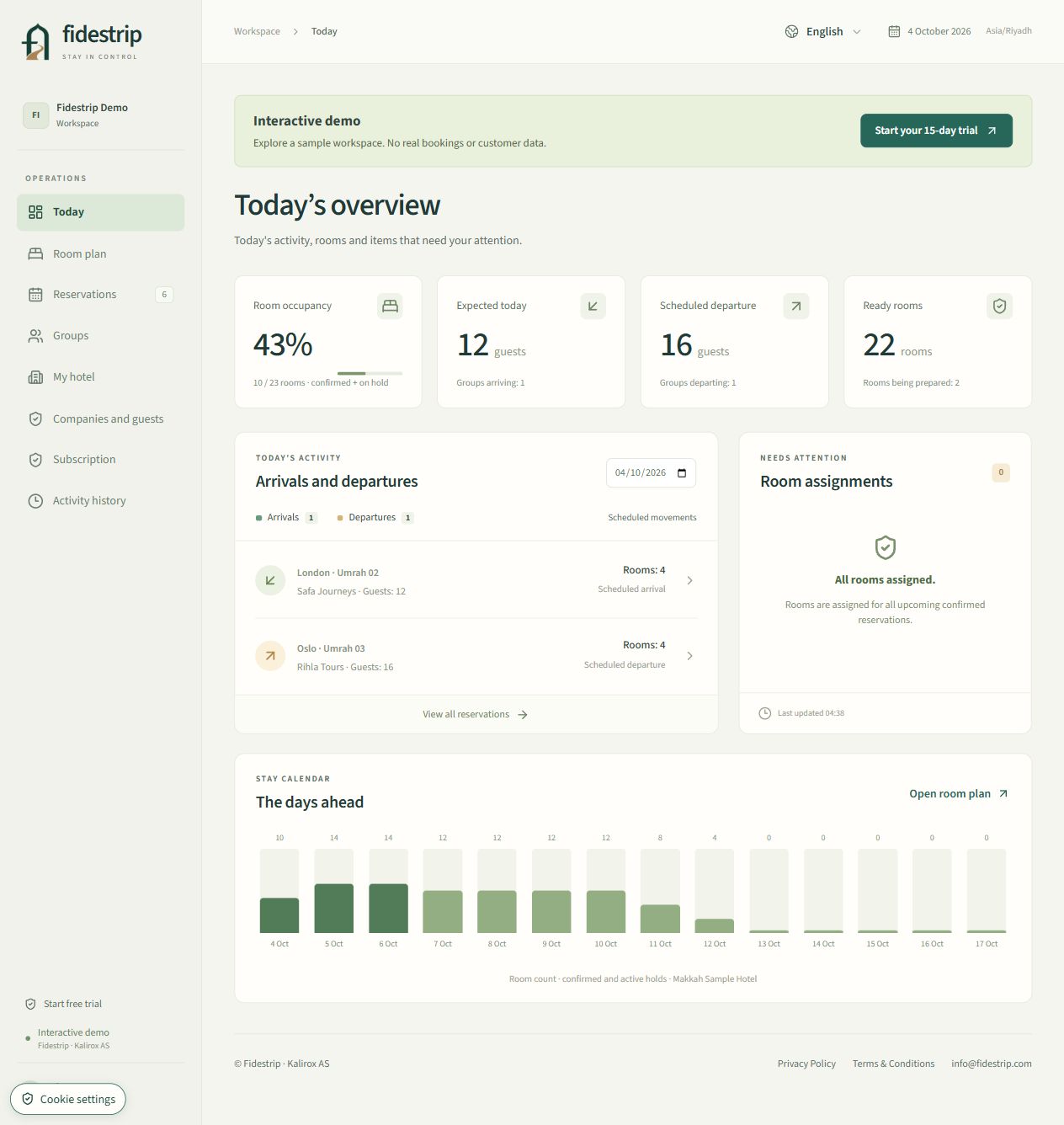
Task: Click the orange departure icon for Oslo Umrah 03
Action: pos(270,656)
